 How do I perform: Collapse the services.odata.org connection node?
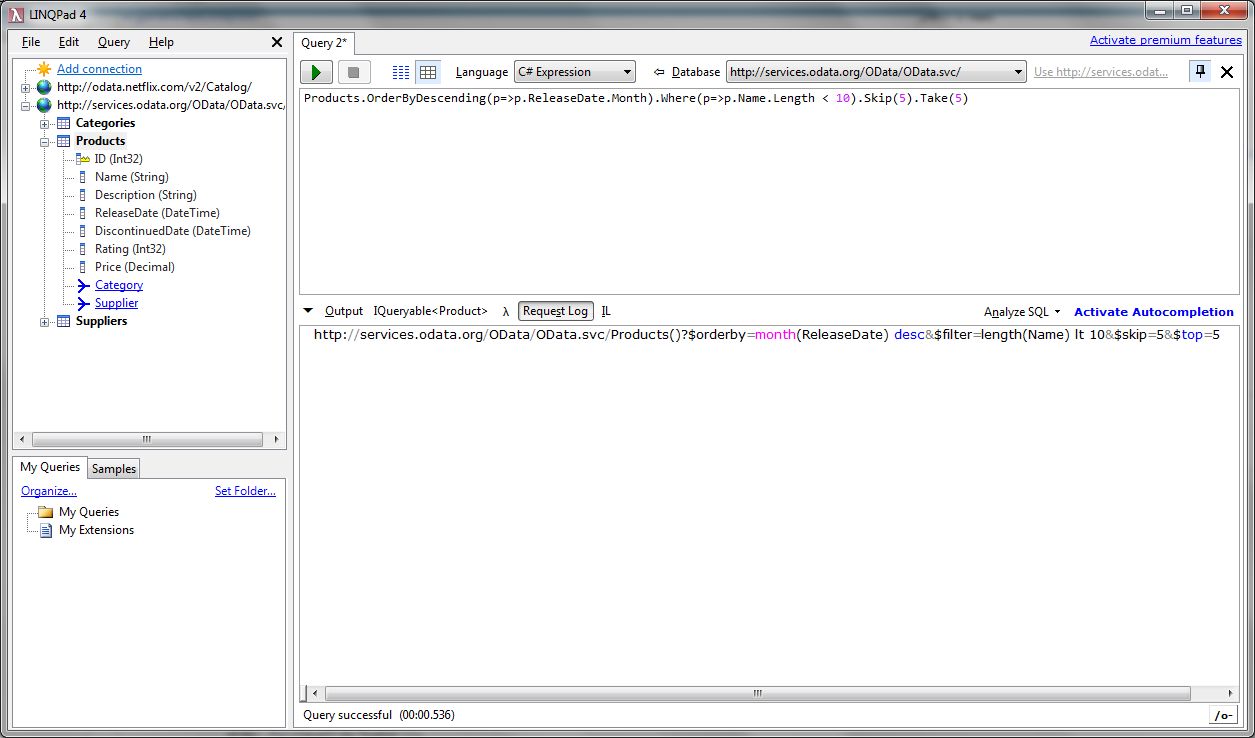[26, 106]
